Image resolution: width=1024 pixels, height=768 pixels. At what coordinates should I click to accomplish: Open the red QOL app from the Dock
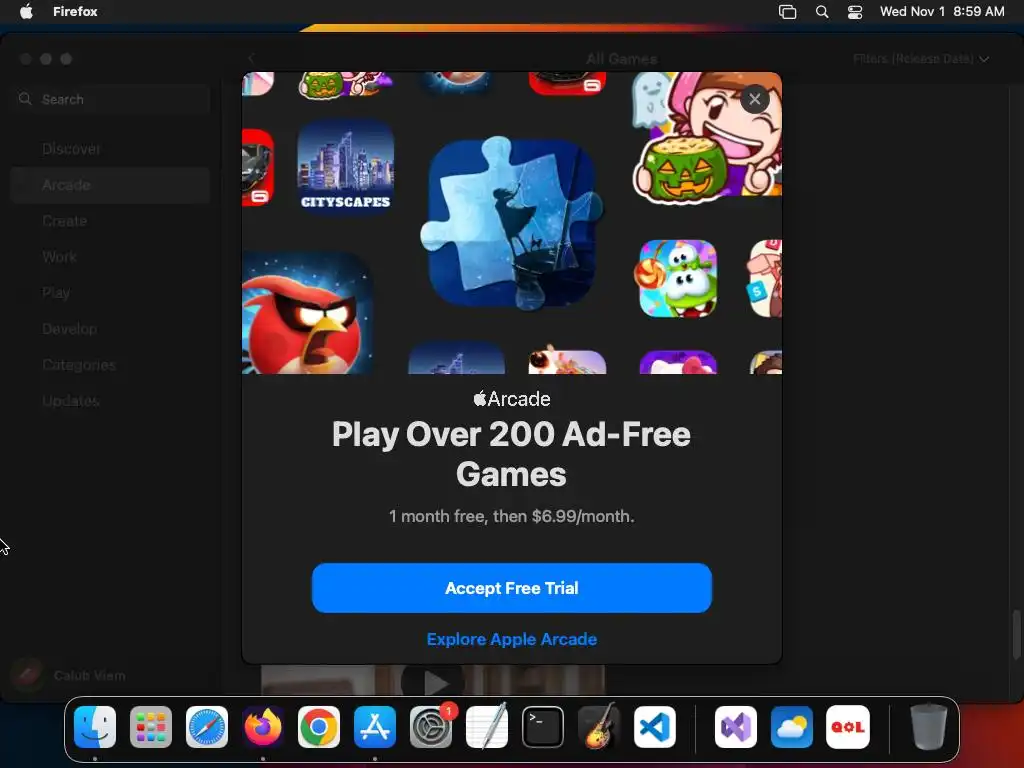point(848,727)
